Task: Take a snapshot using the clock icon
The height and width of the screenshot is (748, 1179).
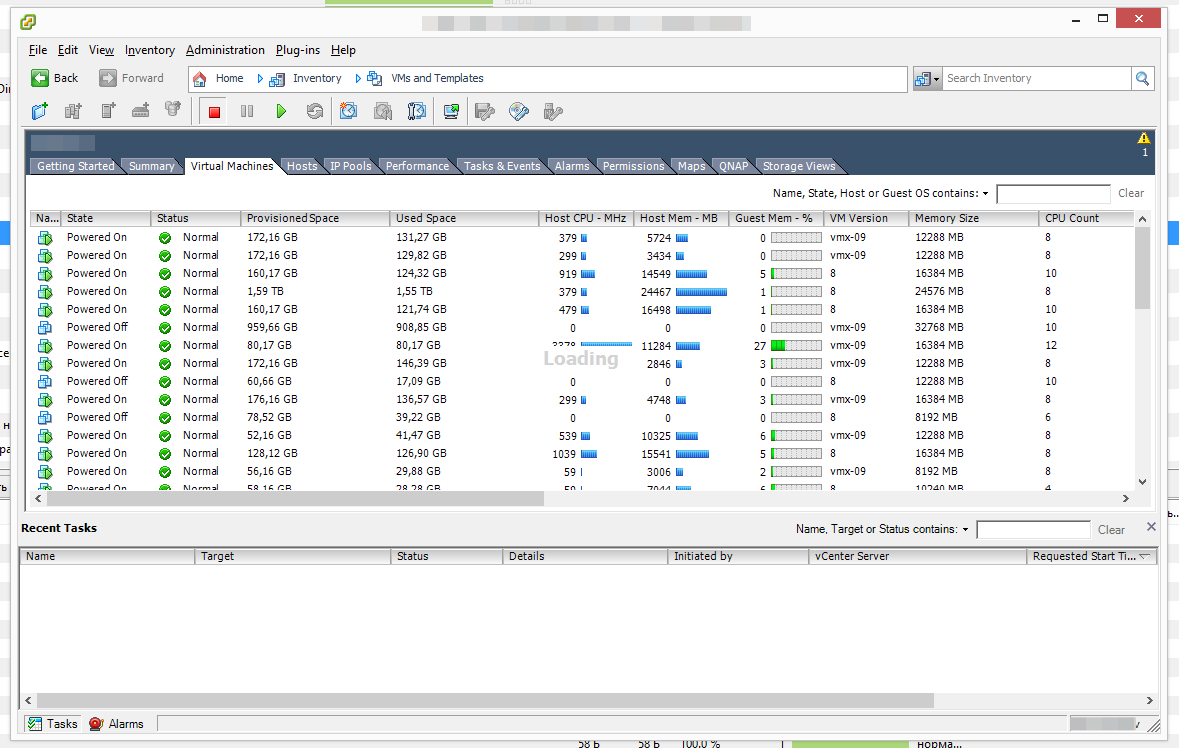Action: point(348,111)
